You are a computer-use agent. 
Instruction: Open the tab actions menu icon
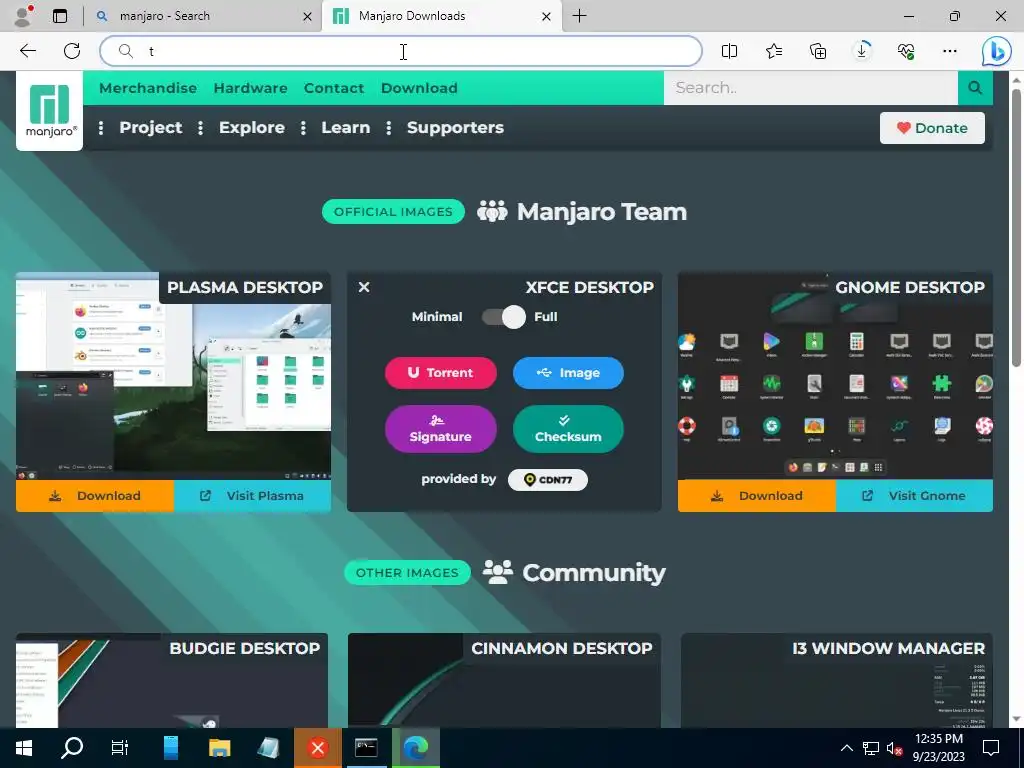60,16
